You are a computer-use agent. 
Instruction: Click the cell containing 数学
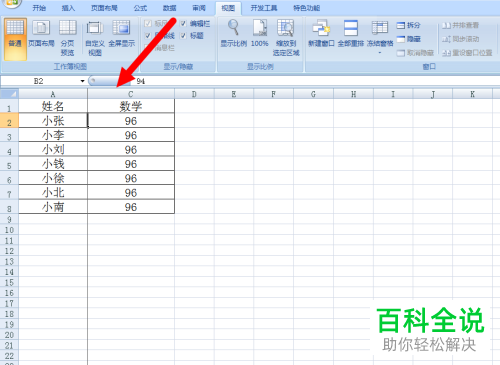click(131, 106)
